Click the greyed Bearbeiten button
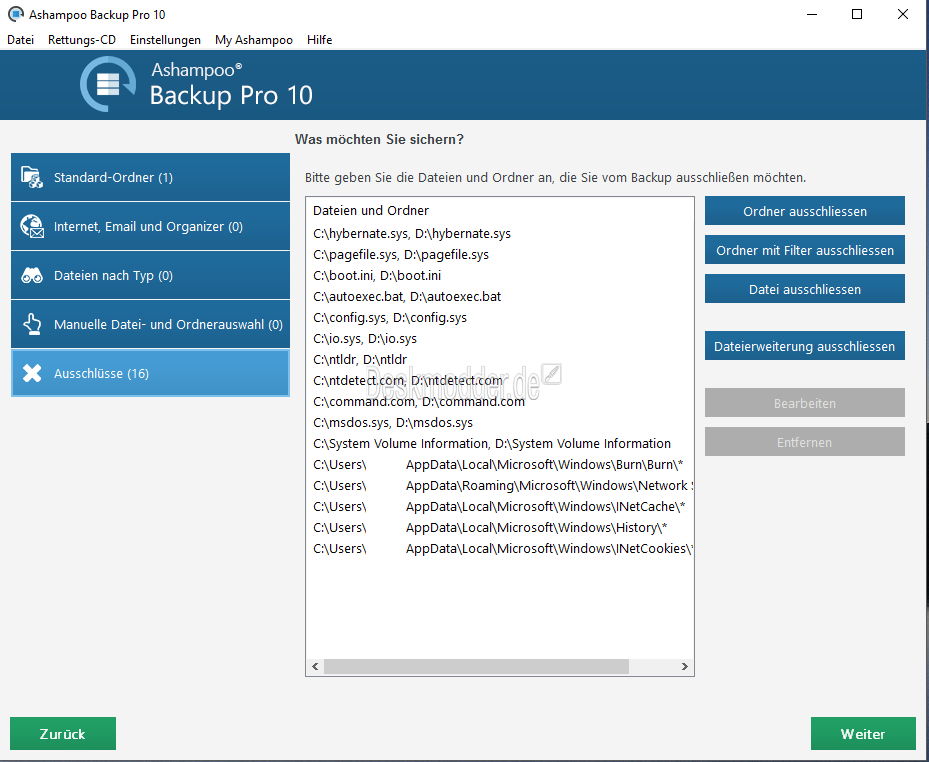 [805, 403]
